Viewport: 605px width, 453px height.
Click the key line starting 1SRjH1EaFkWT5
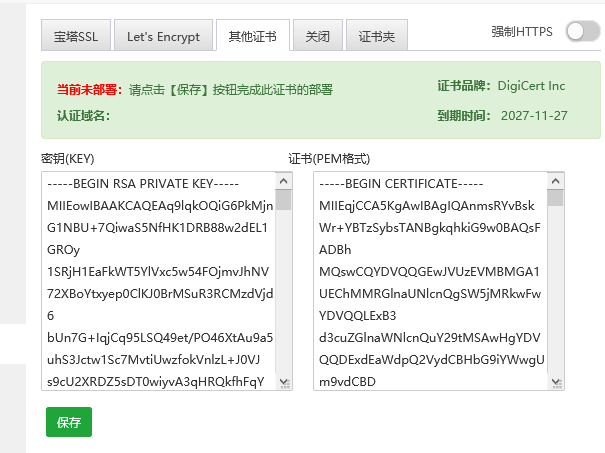click(x=158, y=272)
